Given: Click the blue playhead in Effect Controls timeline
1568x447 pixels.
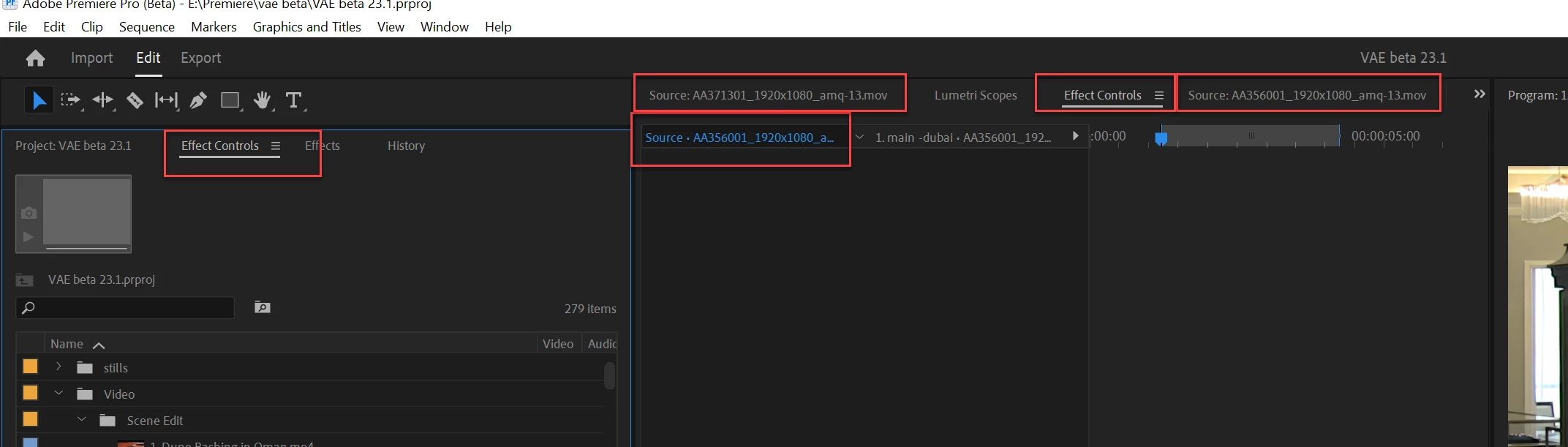Looking at the screenshot, I should tap(1161, 138).
